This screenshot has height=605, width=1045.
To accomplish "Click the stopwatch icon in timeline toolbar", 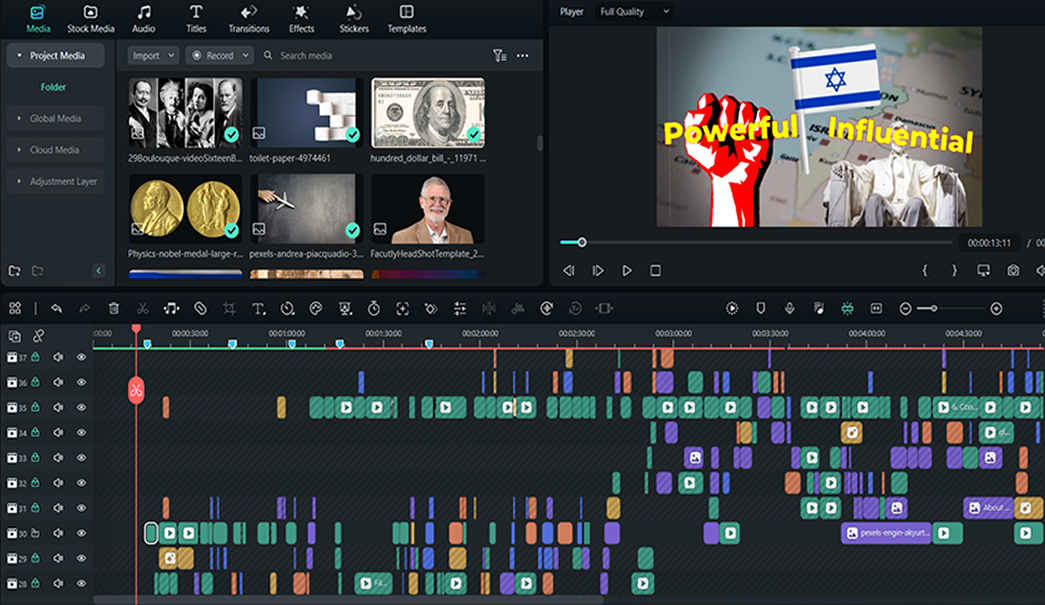I will 374,309.
